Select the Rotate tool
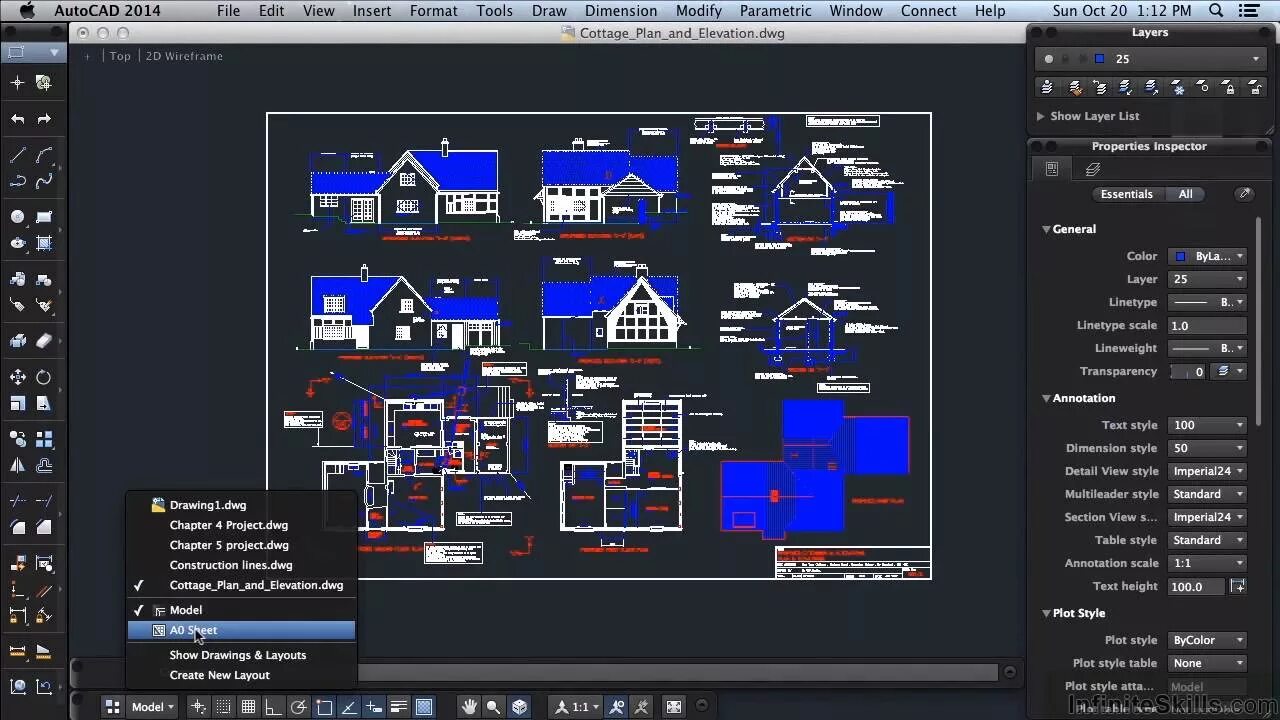 44,377
